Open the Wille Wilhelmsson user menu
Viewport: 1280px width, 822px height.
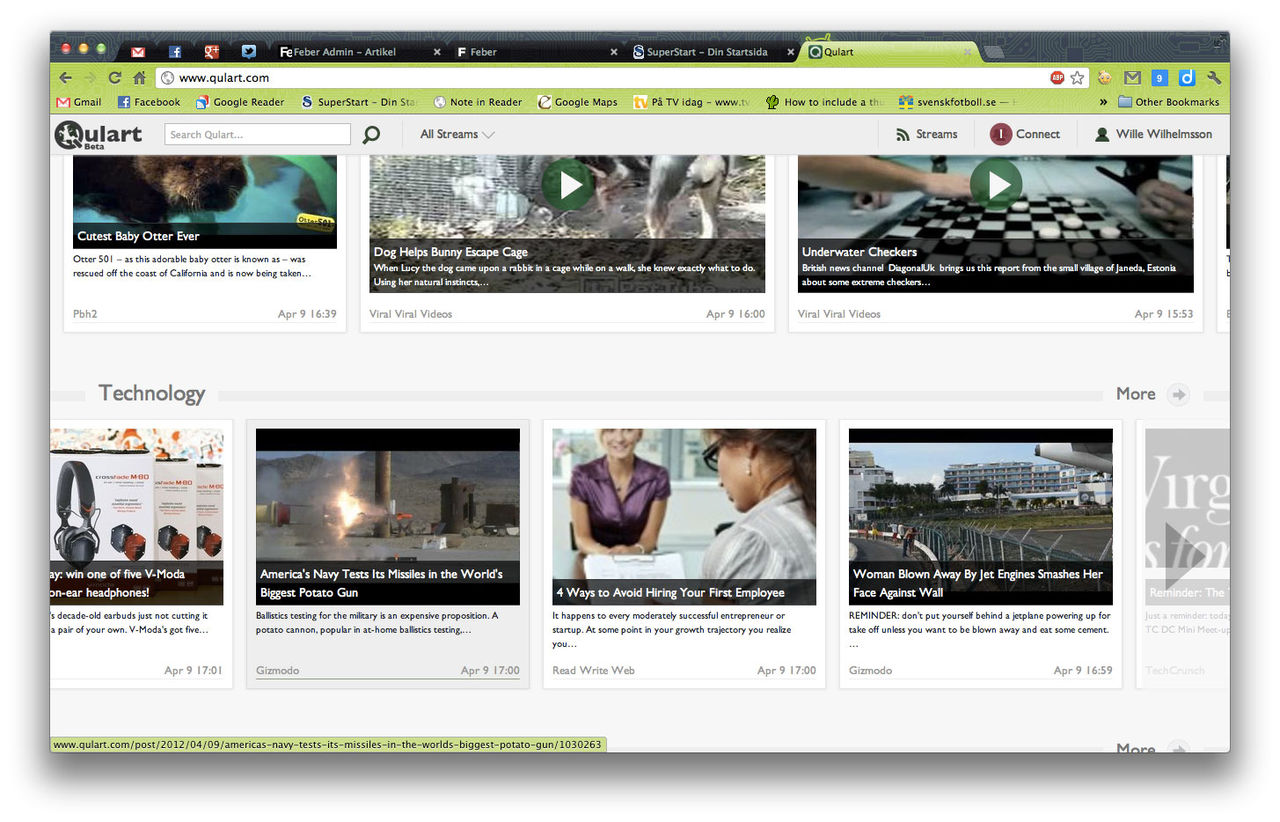click(x=1153, y=134)
